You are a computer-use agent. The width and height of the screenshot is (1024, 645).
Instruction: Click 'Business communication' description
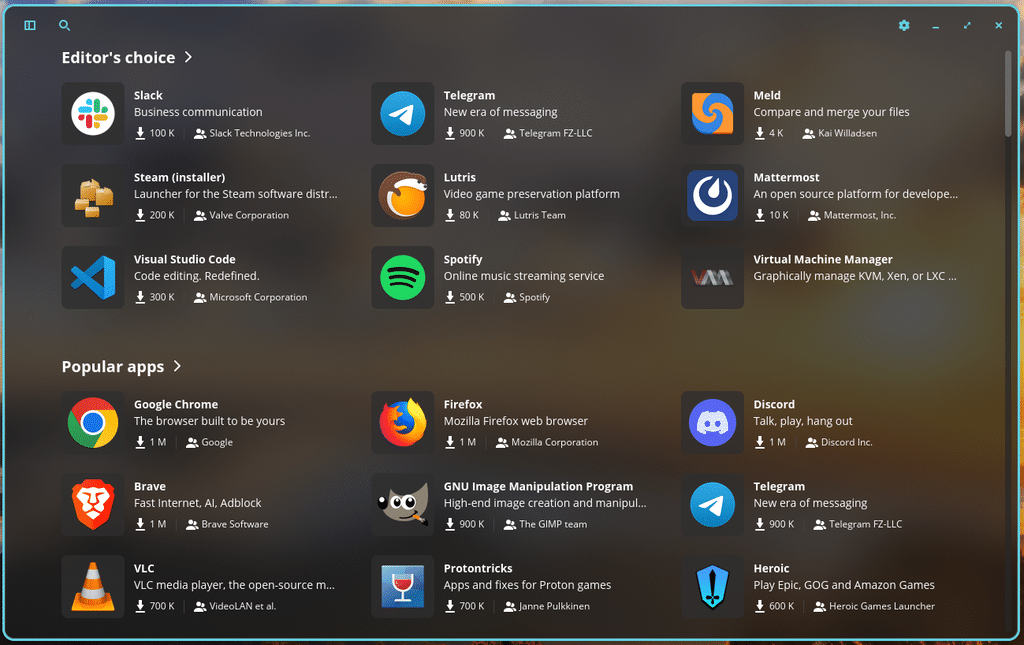(x=198, y=112)
